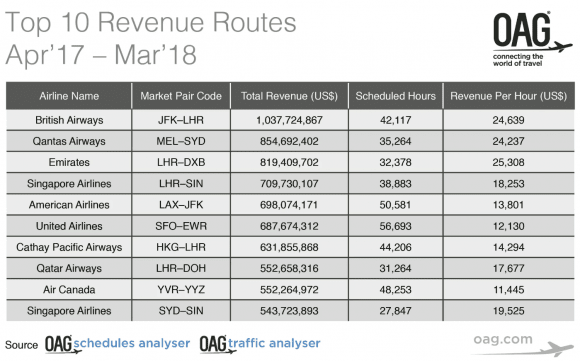
Task: Click revenue per hour 24,237
Action: click(509, 141)
